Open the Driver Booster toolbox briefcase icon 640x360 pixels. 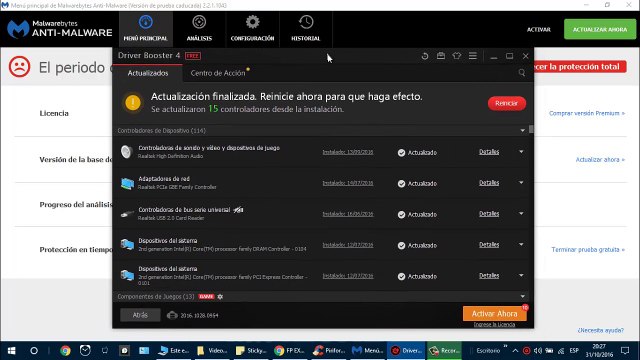pos(441,56)
